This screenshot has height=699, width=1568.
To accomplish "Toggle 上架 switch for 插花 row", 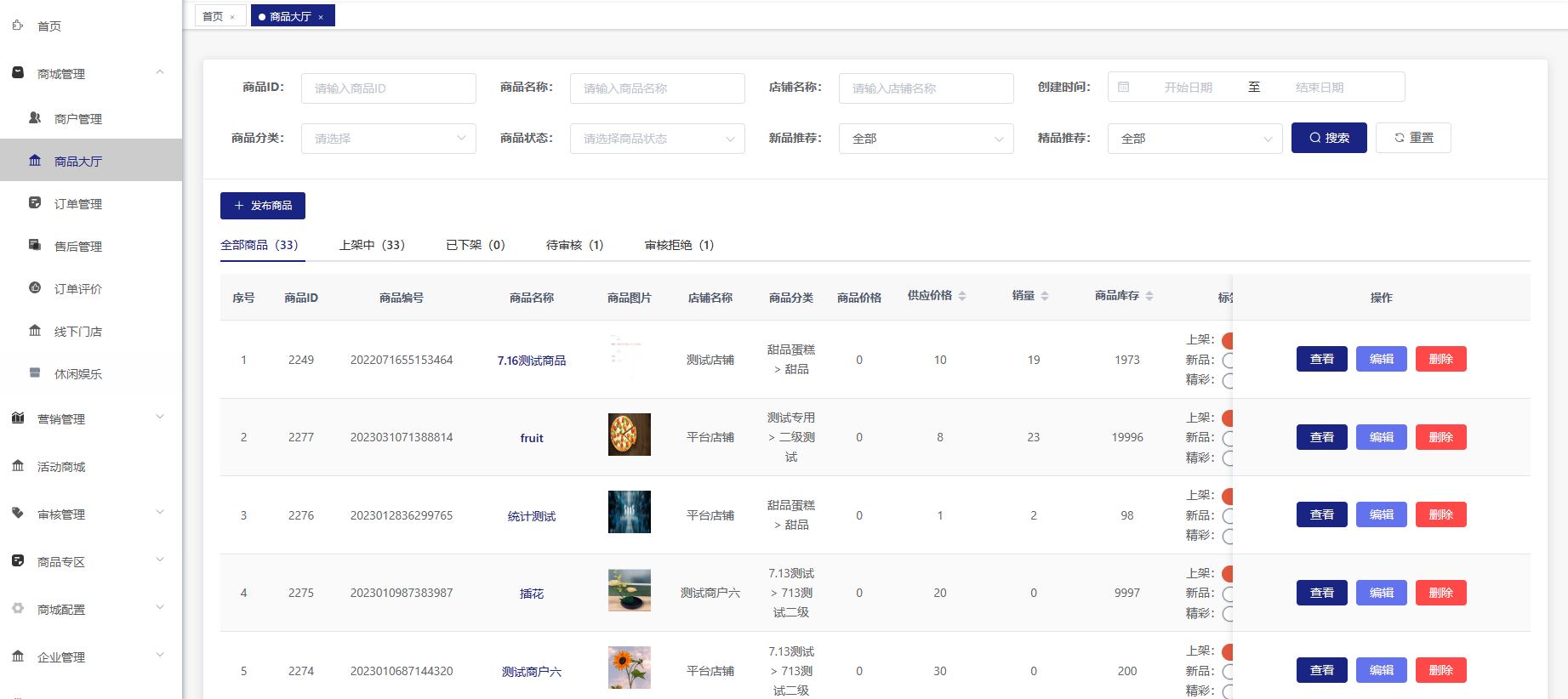I will click(1227, 574).
